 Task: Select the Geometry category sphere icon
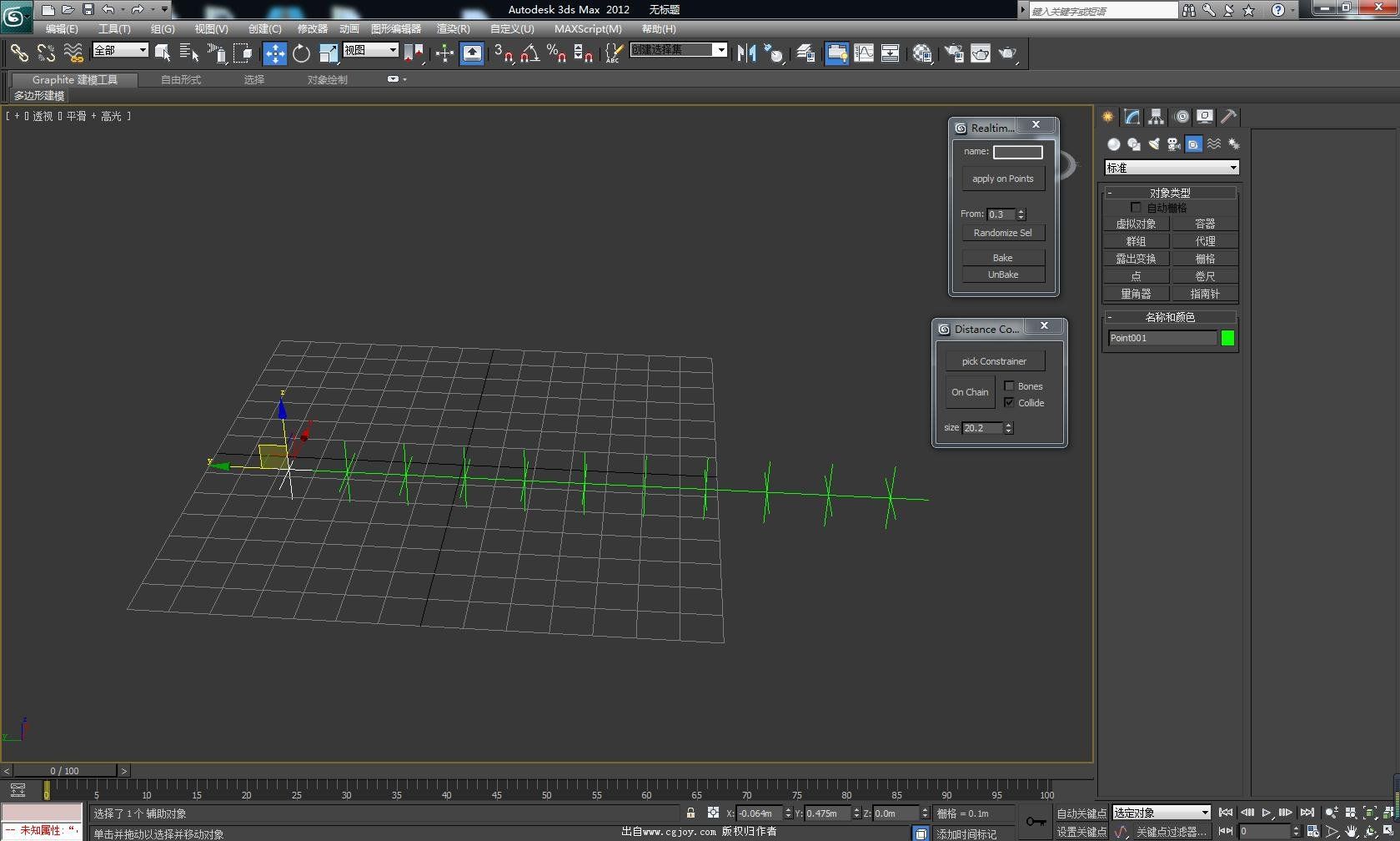1113,144
